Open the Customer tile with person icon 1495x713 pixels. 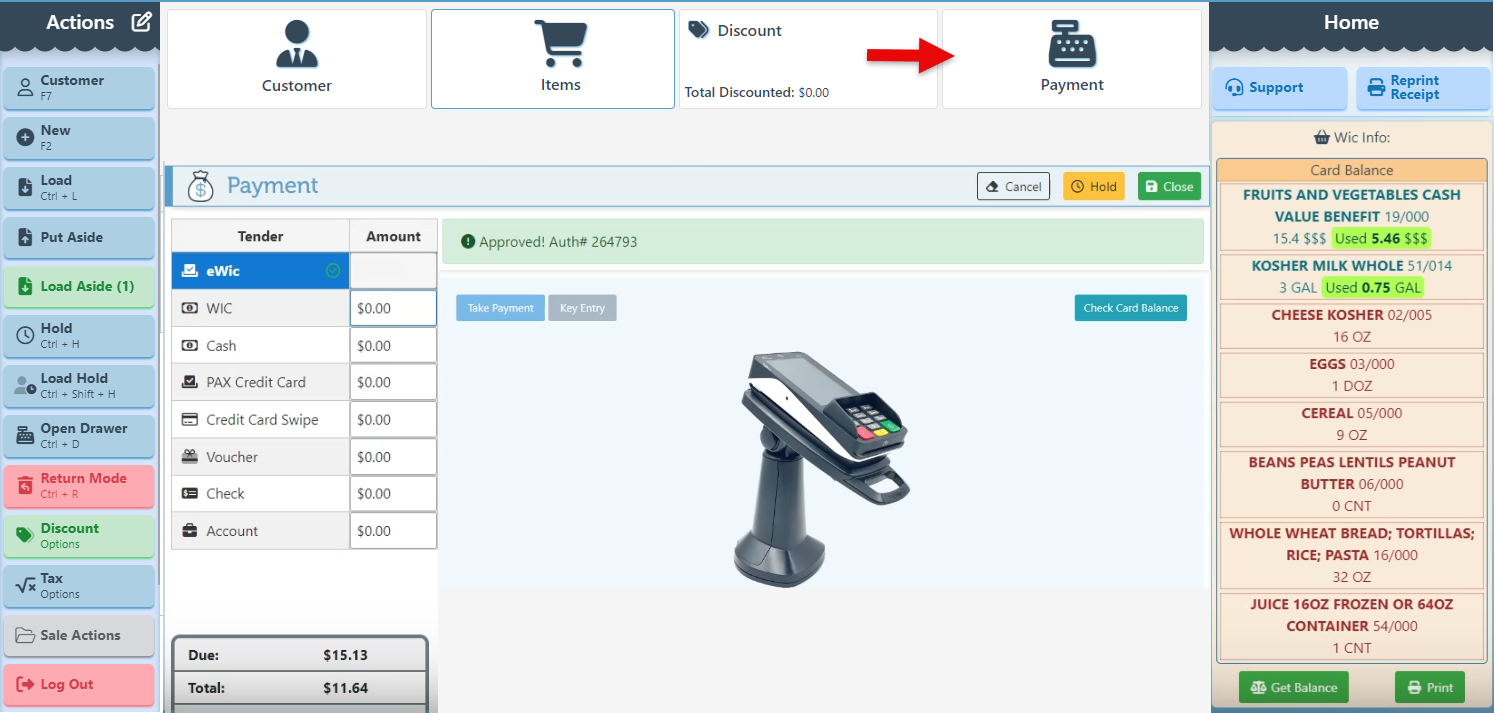pos(297,59)
